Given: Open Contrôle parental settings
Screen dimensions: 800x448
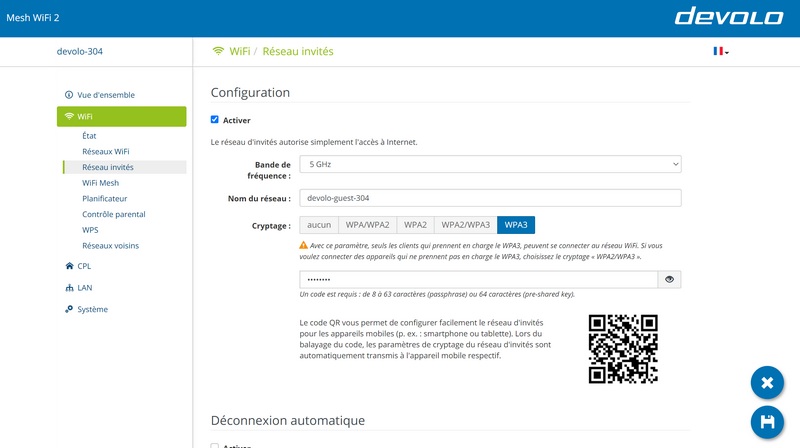Looking at the screenshot, I should click(114, 214).
